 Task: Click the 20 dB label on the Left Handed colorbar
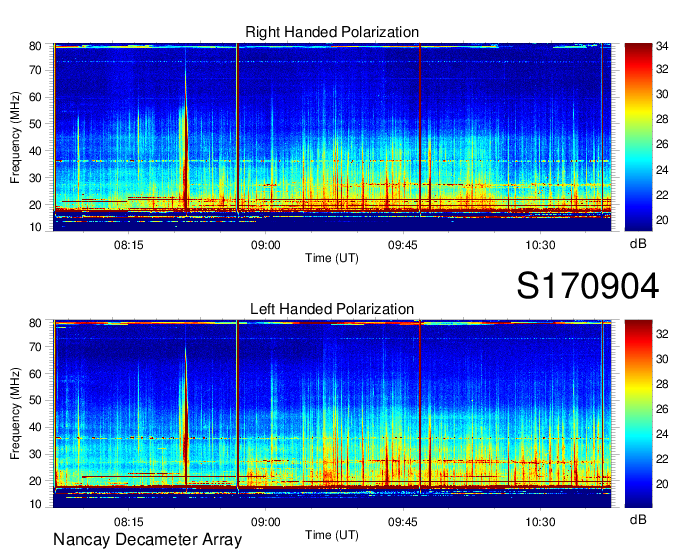coord(662,484)
